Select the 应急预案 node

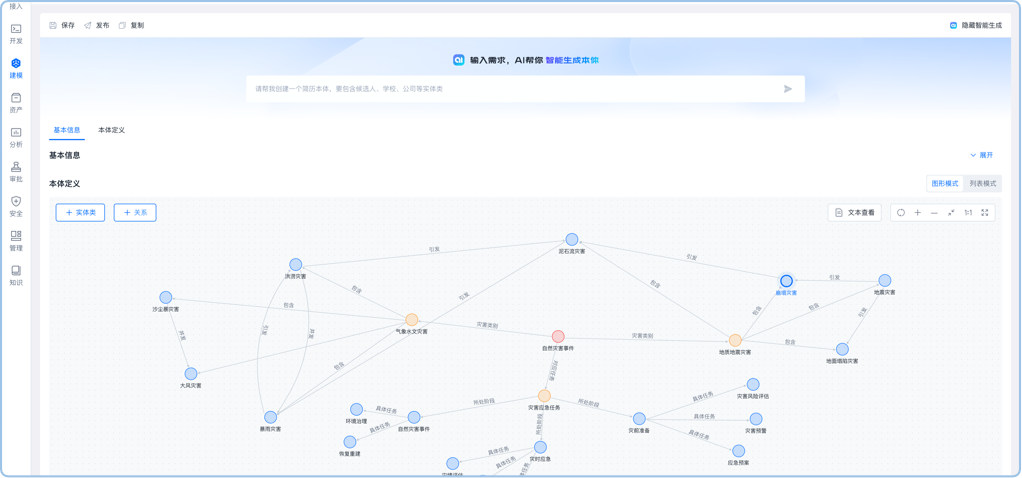(x=738, y=451)
